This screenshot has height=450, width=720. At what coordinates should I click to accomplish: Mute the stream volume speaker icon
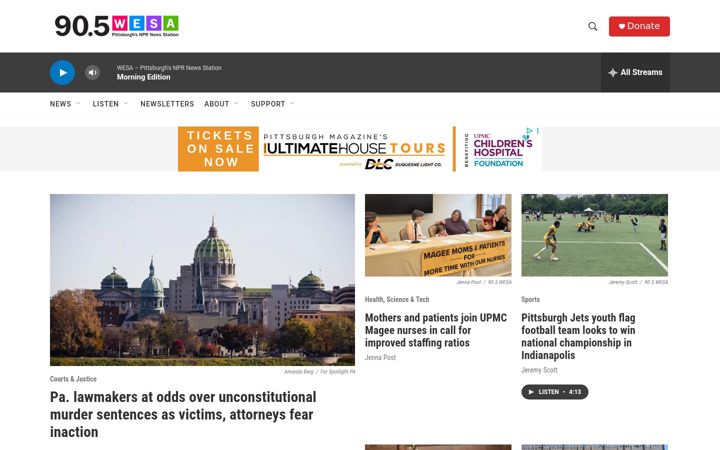[92, 73]
